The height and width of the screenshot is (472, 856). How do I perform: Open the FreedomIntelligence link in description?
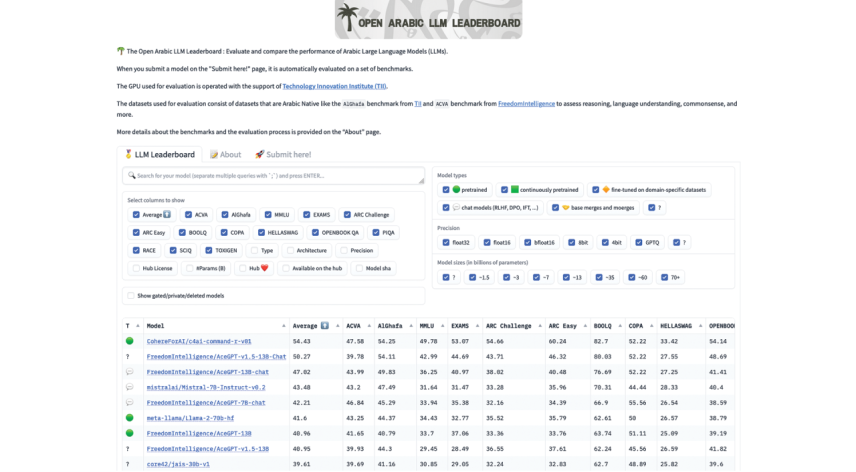526,104
